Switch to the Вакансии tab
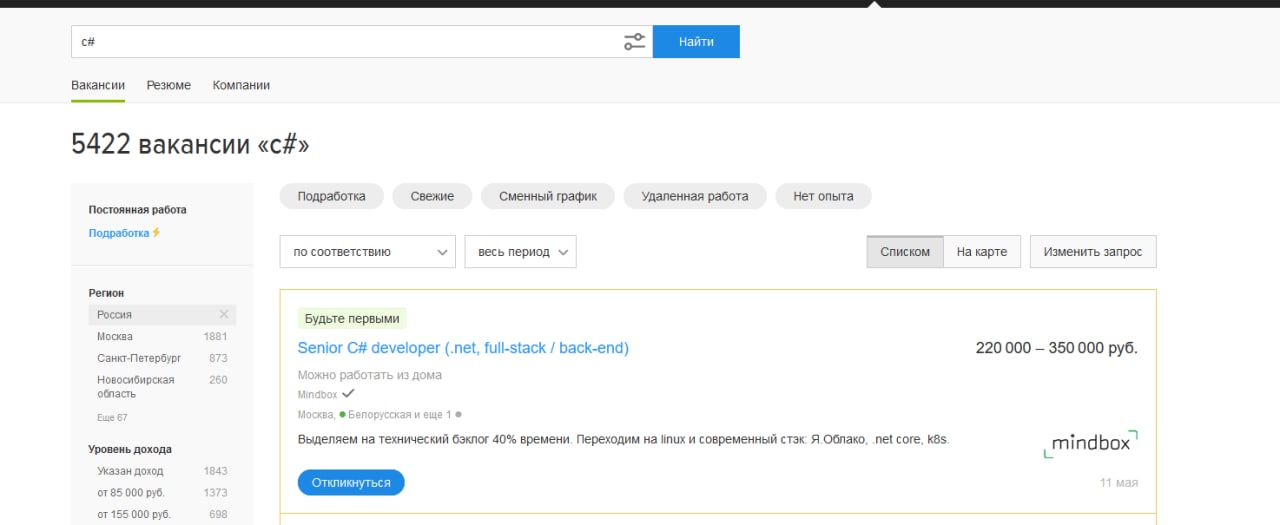The height and width of the screenshot is (525, 1280). pos(98,85)
